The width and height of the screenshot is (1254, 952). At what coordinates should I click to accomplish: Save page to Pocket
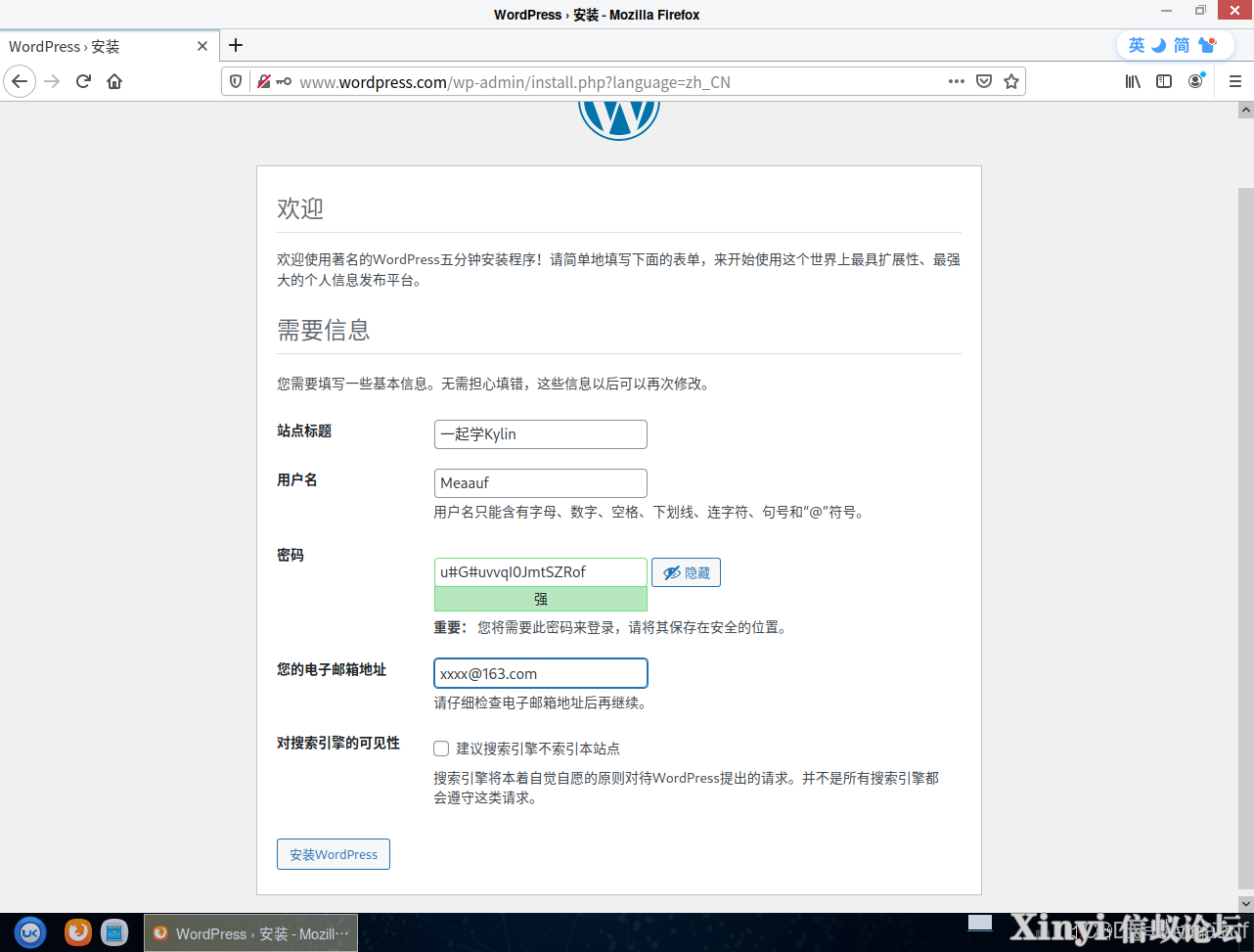(984, 81)
